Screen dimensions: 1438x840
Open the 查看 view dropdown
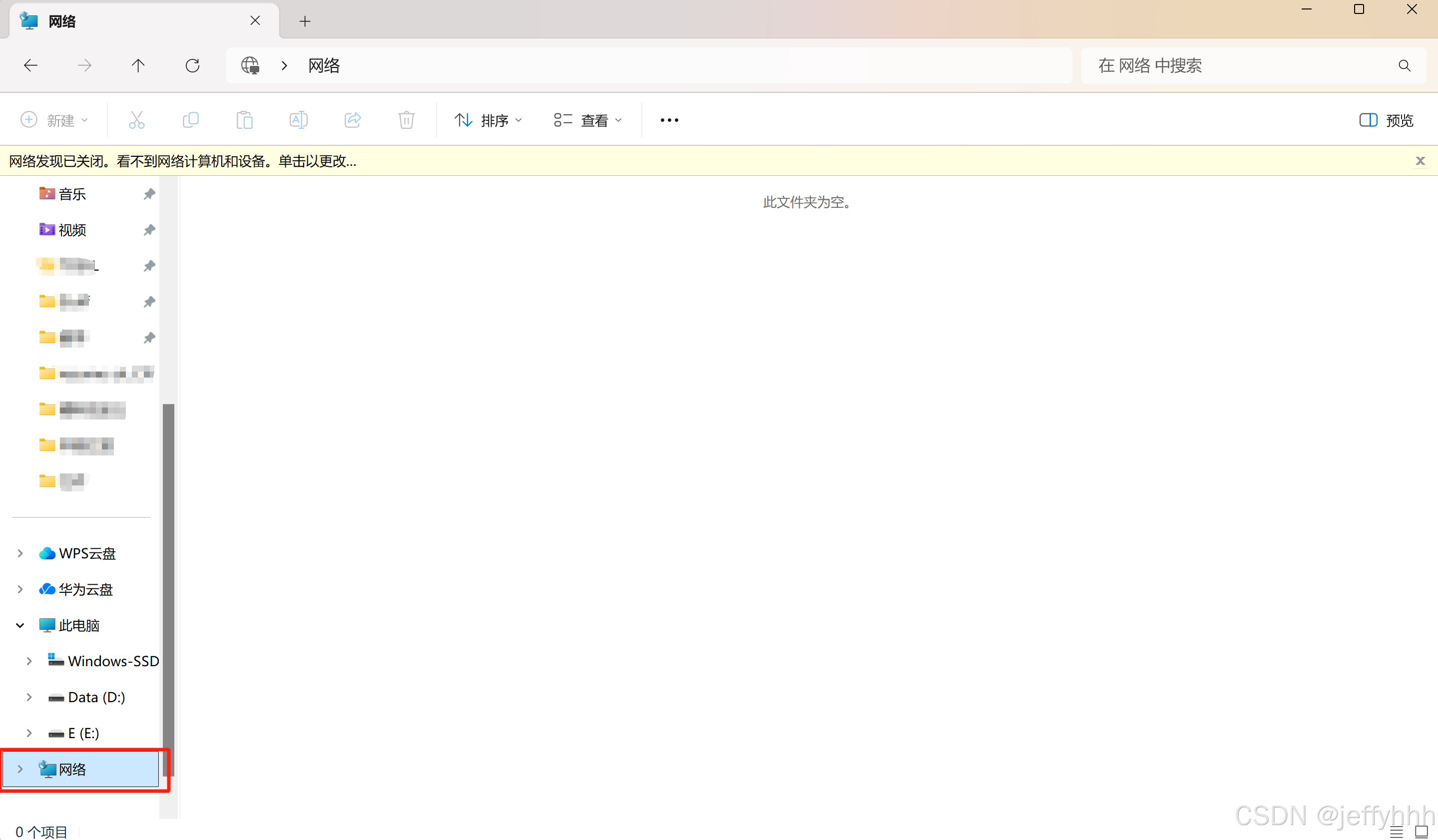(x=588, y=120)
